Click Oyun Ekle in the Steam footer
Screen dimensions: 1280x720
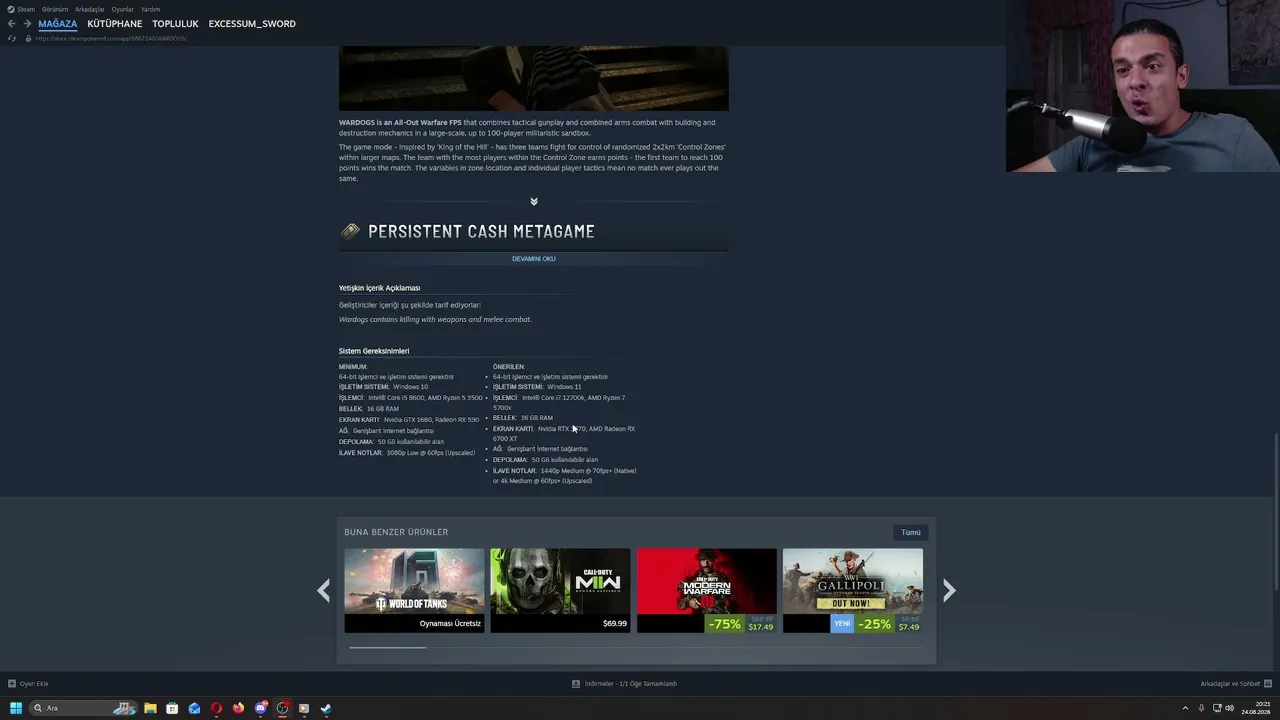coord(34,684)
